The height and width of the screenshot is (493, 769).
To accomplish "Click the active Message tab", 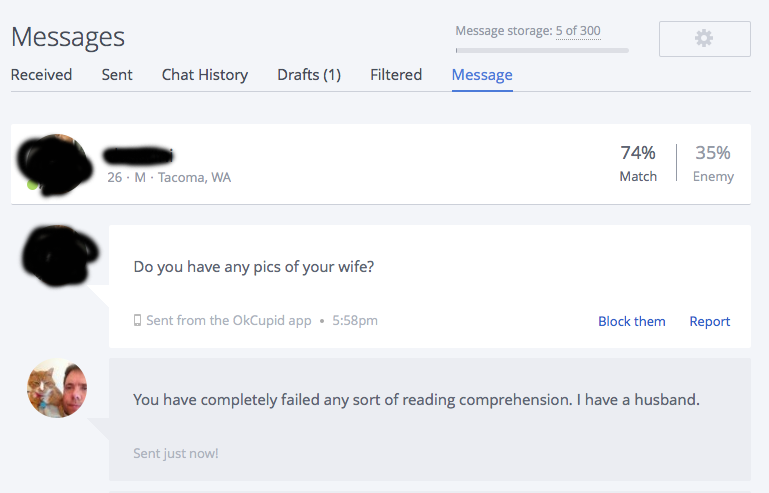I will (482, 75).
